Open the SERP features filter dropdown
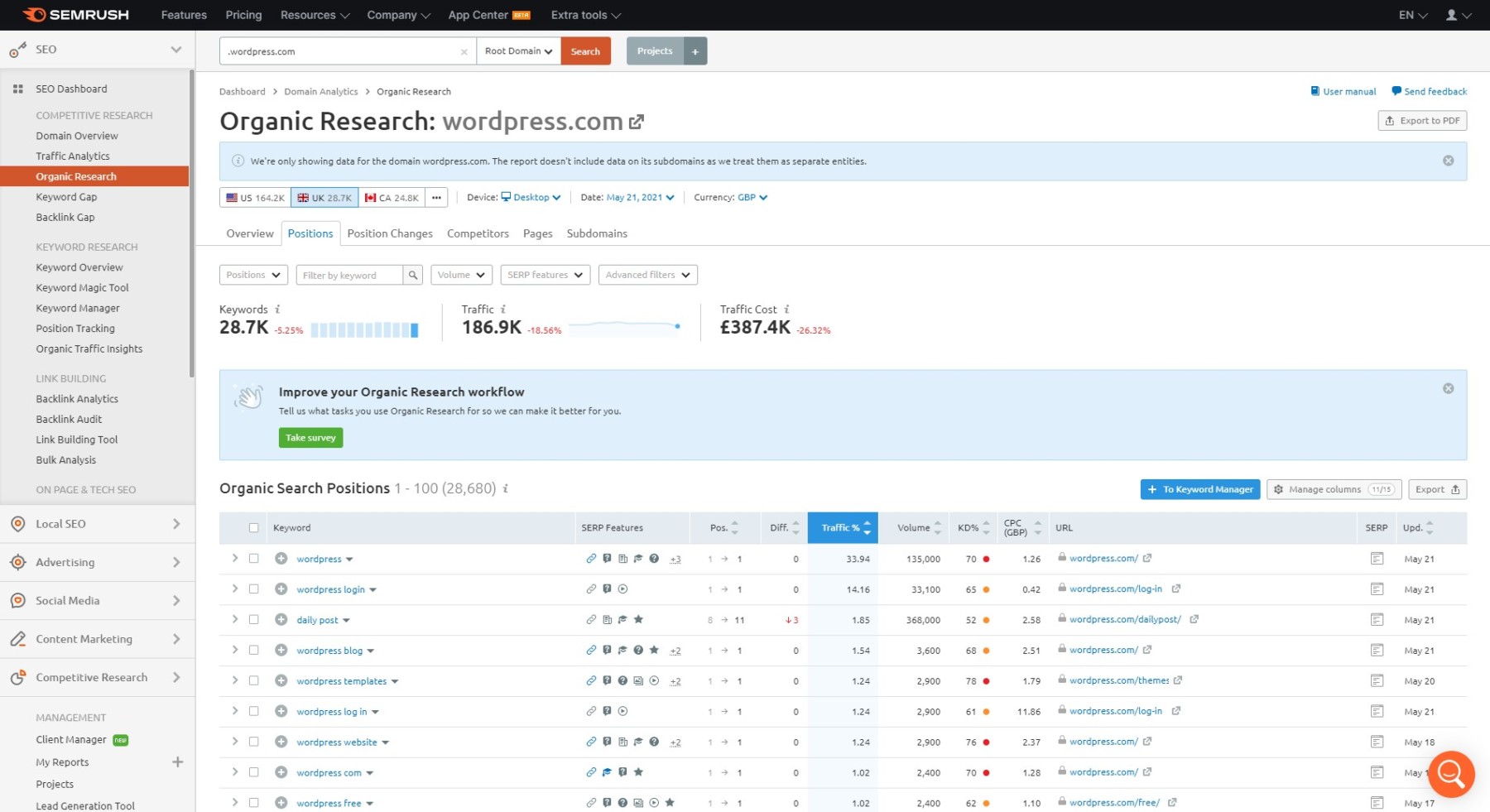Image resolution: width=1490 pixels, height=812 pixels. (x=545, y=275)
